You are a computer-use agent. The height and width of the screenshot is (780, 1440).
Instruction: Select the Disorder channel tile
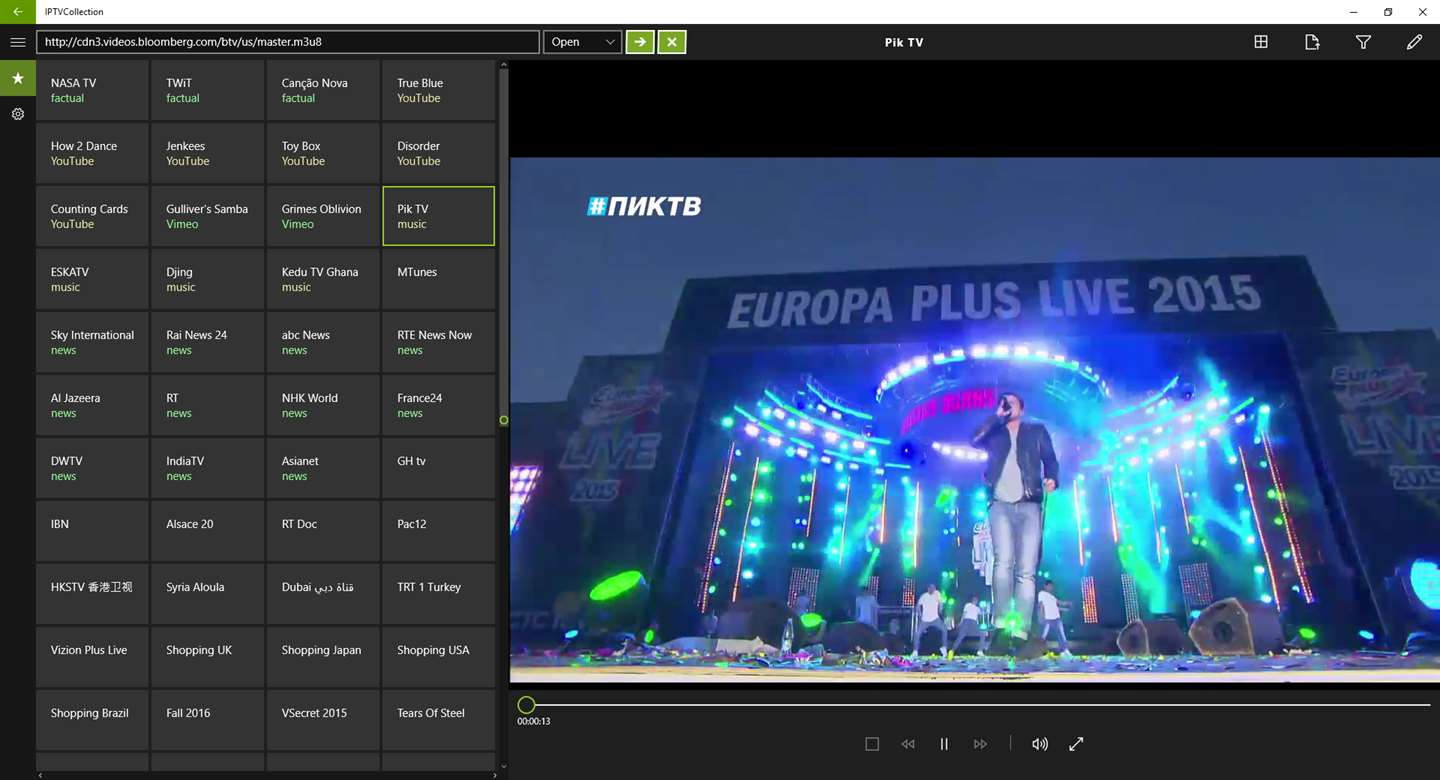[439, 153]
